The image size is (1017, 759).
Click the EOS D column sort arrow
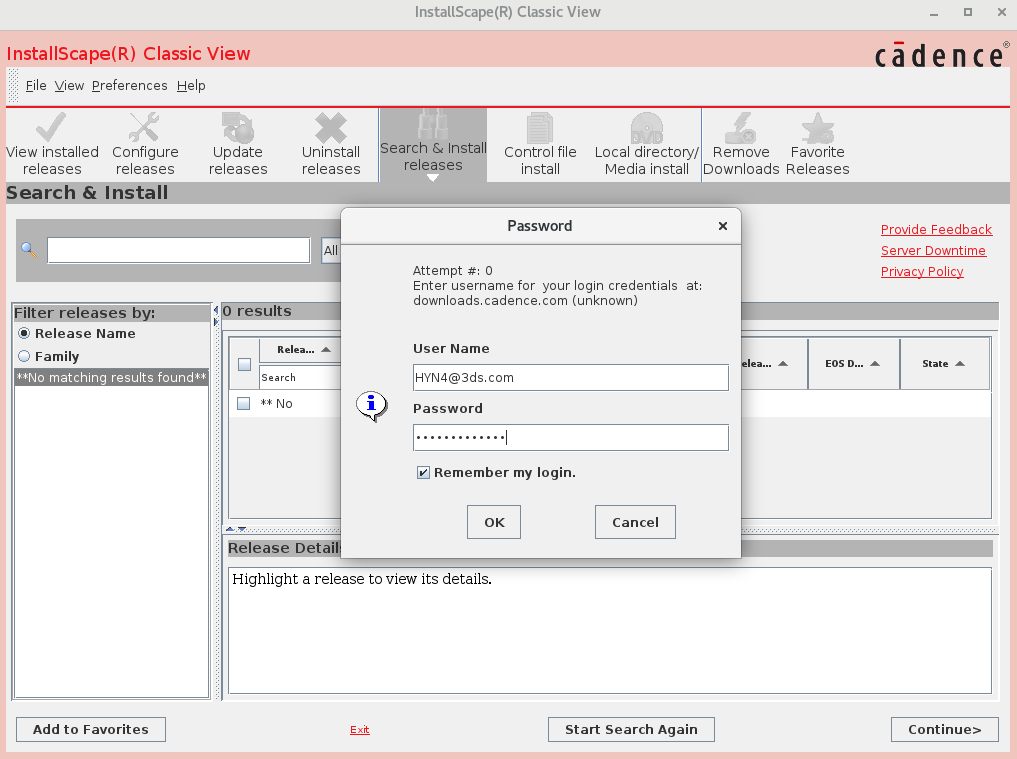[873, 363]
